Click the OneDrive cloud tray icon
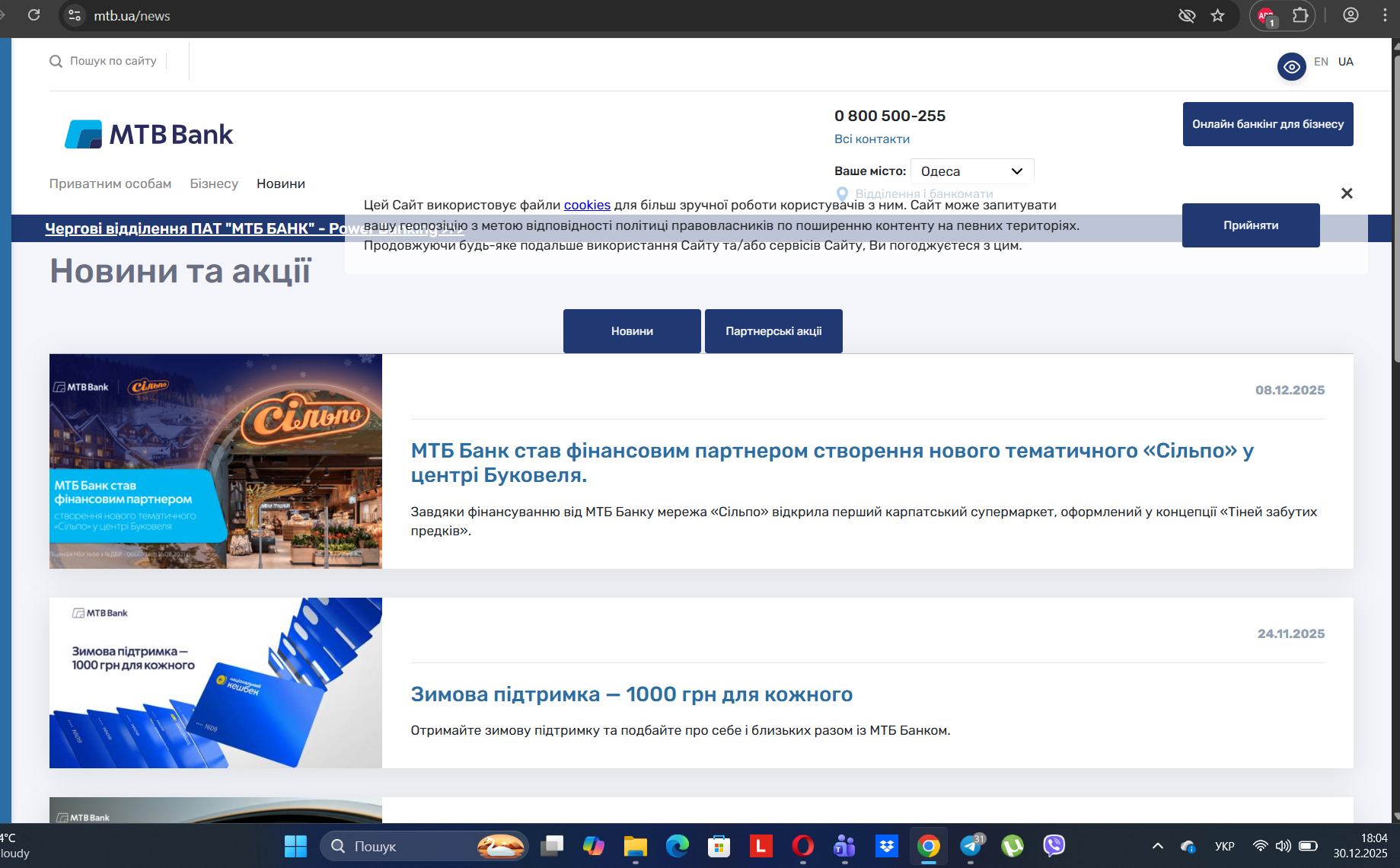This screenshot has width=1400, height=868. coord(1188,846)
